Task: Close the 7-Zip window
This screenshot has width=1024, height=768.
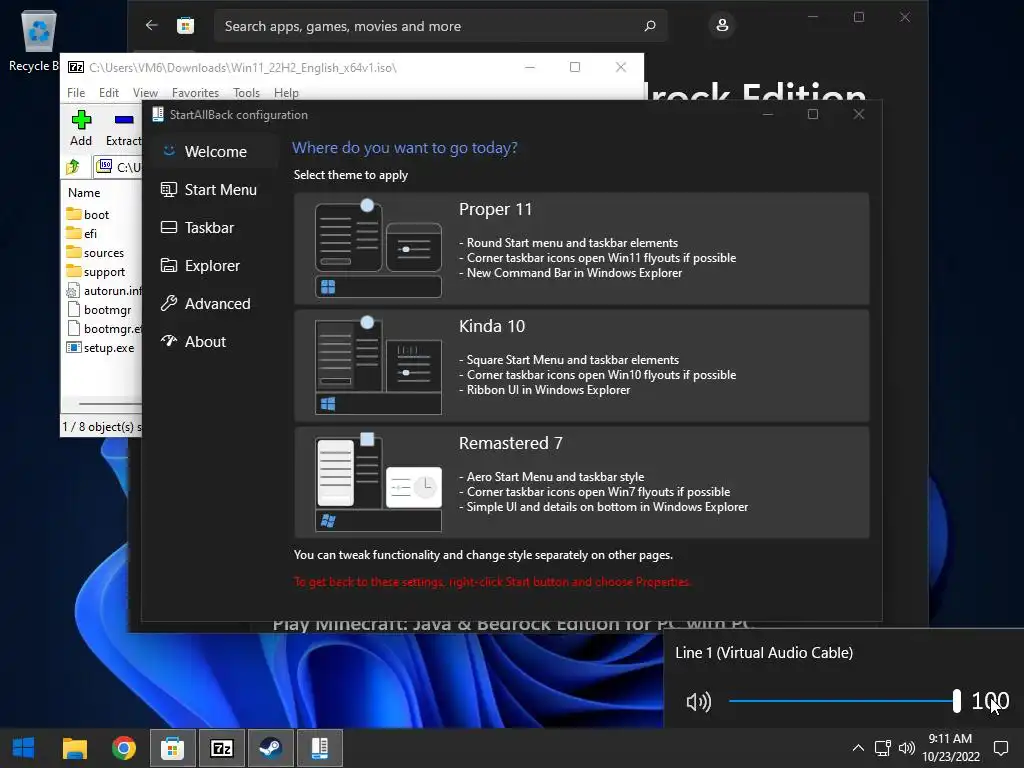Action: click(621, 67)
